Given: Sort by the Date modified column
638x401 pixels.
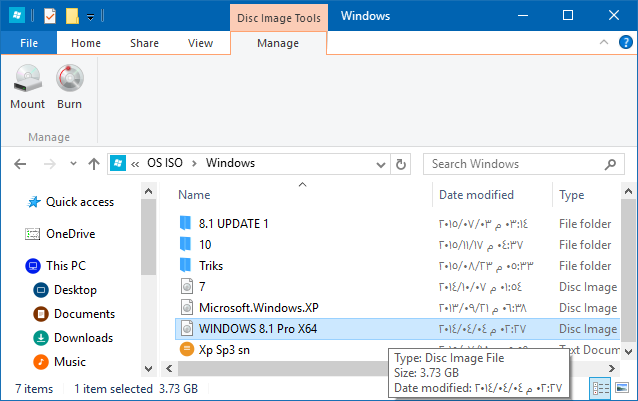Looking at the screenshot, I should 476,195.
